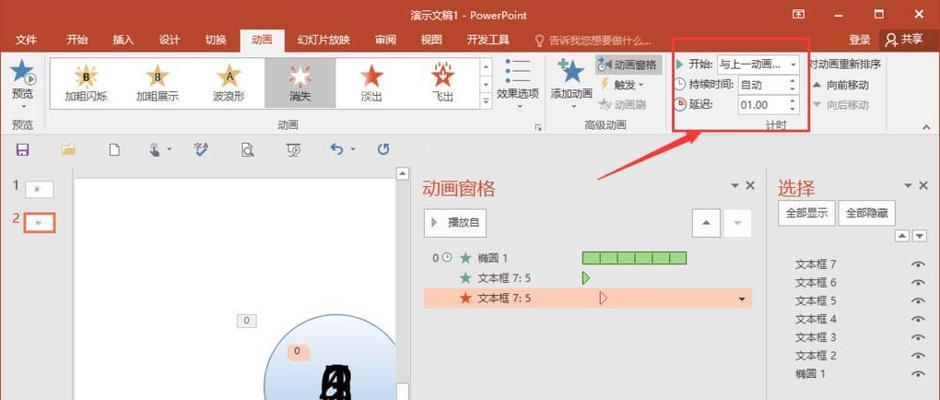Open the 文件 file menu
This screenshot has height=400, width=940.
click(26, 40)
